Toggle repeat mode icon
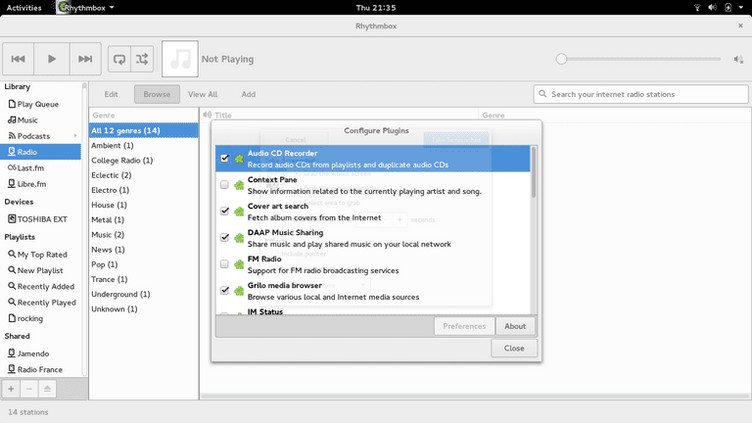 [119, 59]
